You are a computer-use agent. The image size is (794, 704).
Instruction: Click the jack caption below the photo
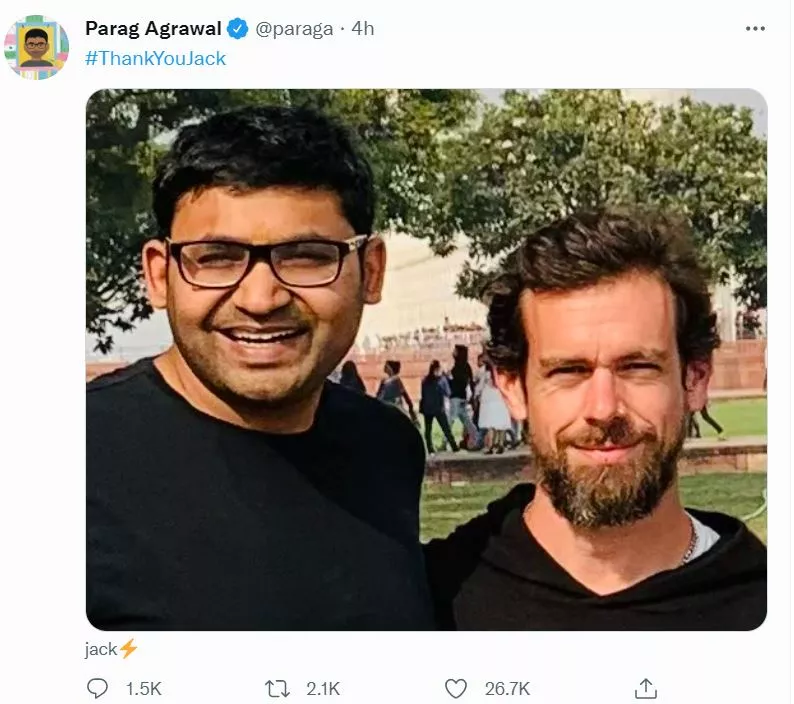[101, 649]
